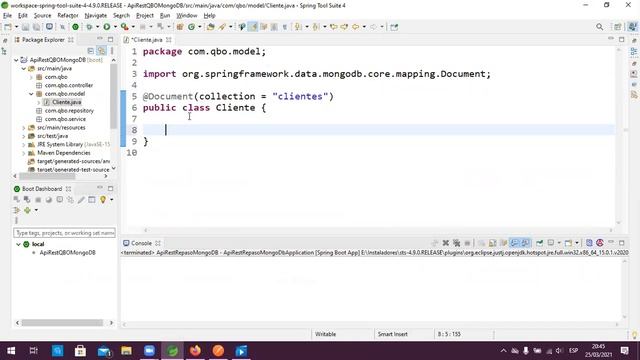Click the Quick Access search magnifier
Screen dimensions: 640x360
(x=599, y=27)
